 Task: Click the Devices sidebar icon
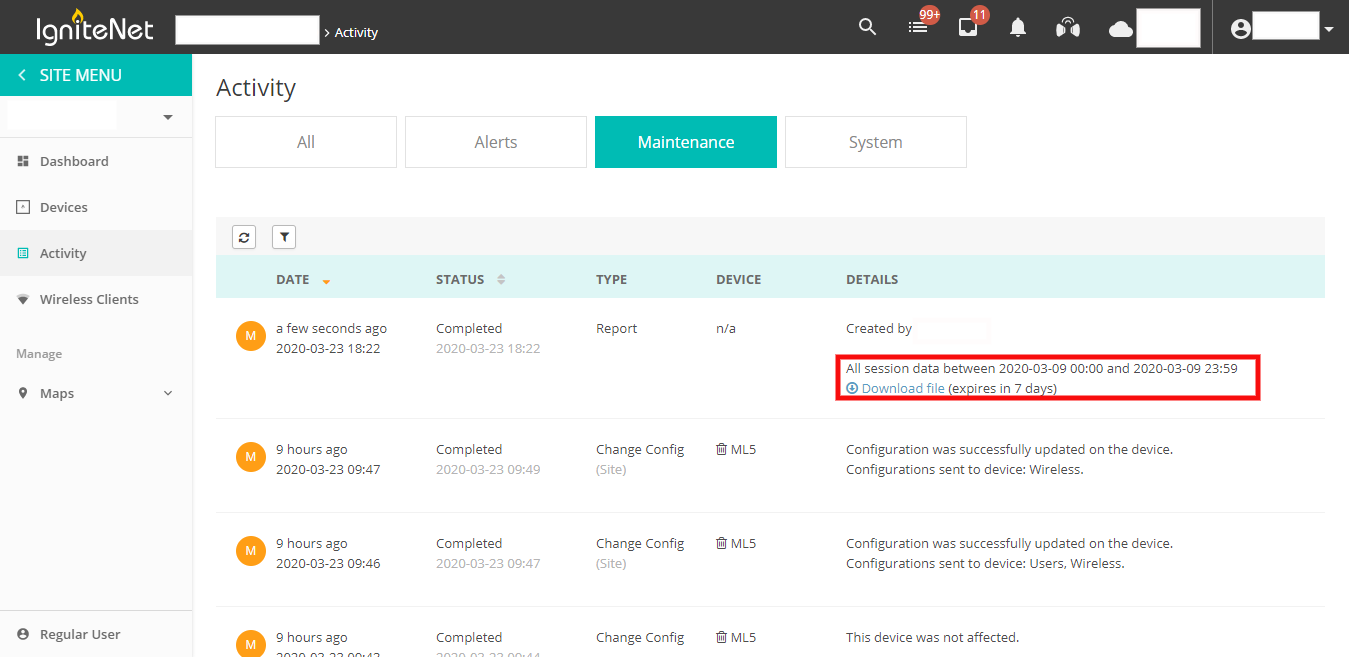pyautogui.click(x=23, y=207)
